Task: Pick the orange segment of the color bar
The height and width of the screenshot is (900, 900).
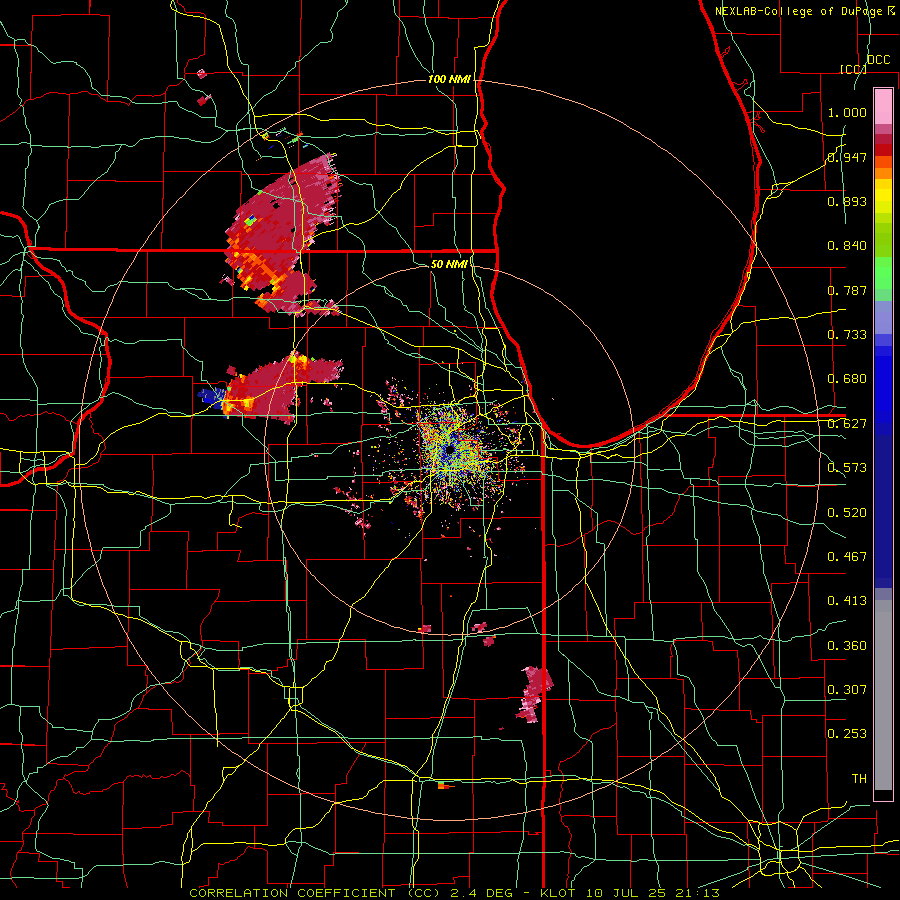Action: (x=883, y=173)
